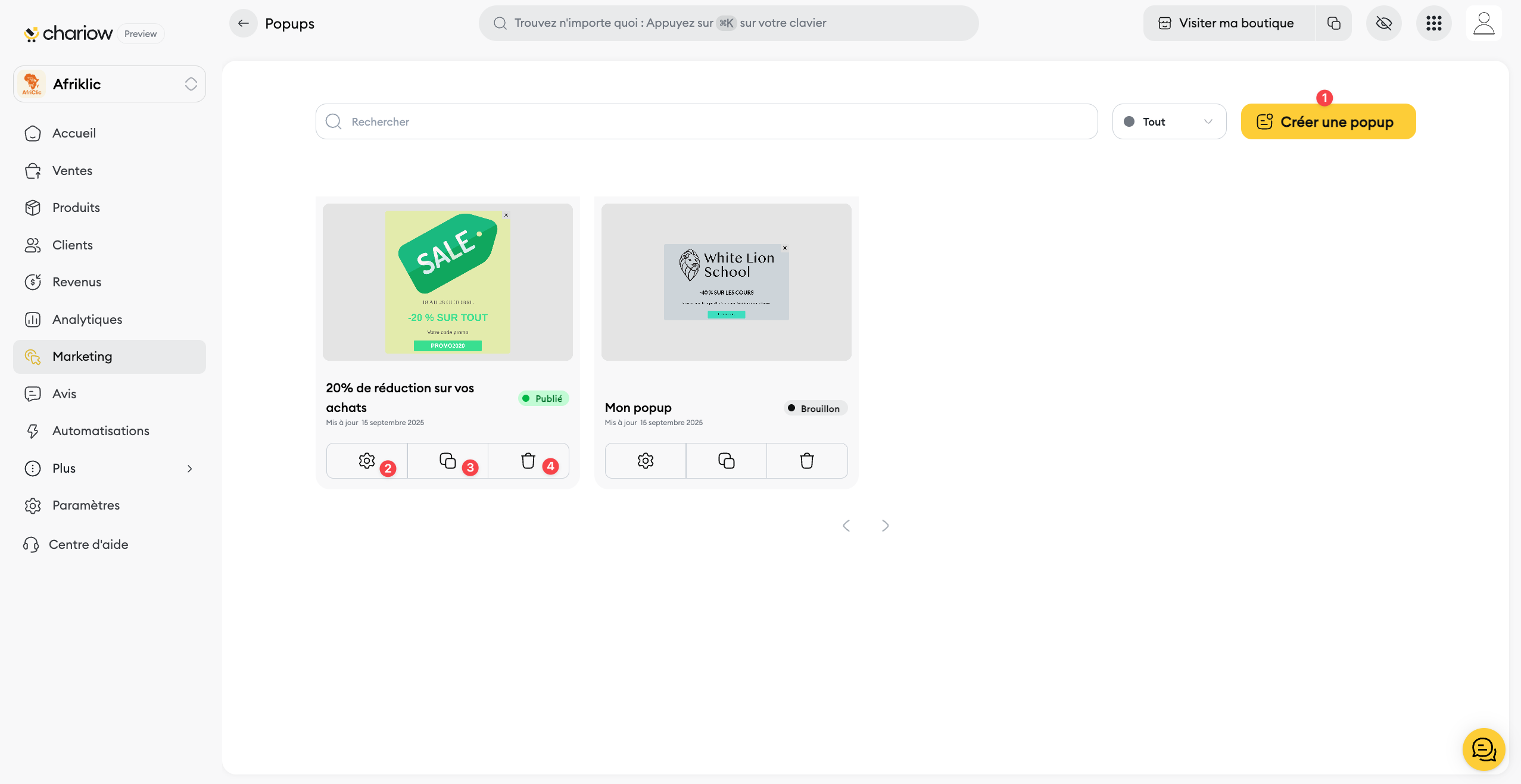The image size is (1521, 784).
Task: Focus the Rechercher popup search field
Action: 706,121
